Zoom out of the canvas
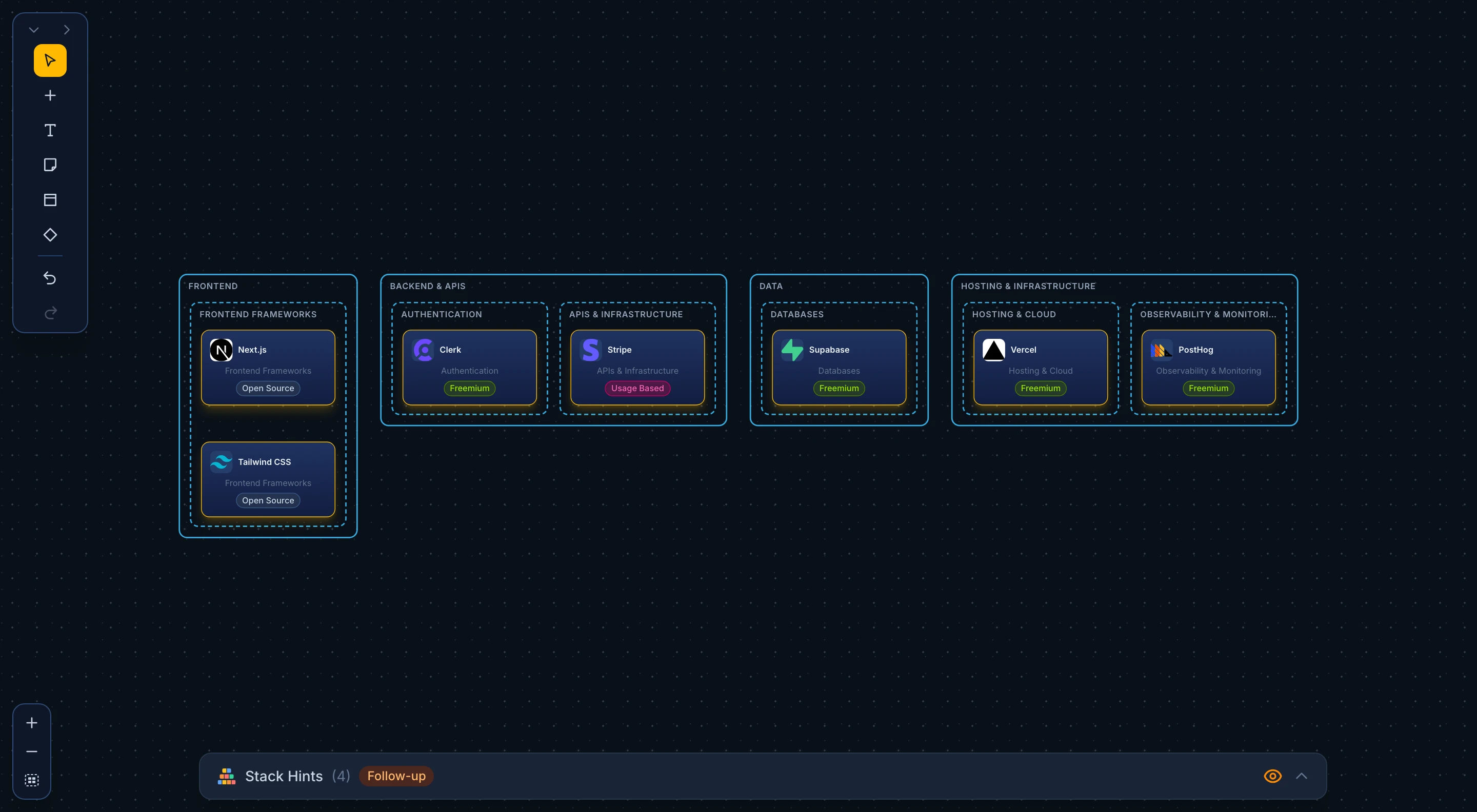1477x812 pixels. 31,752
